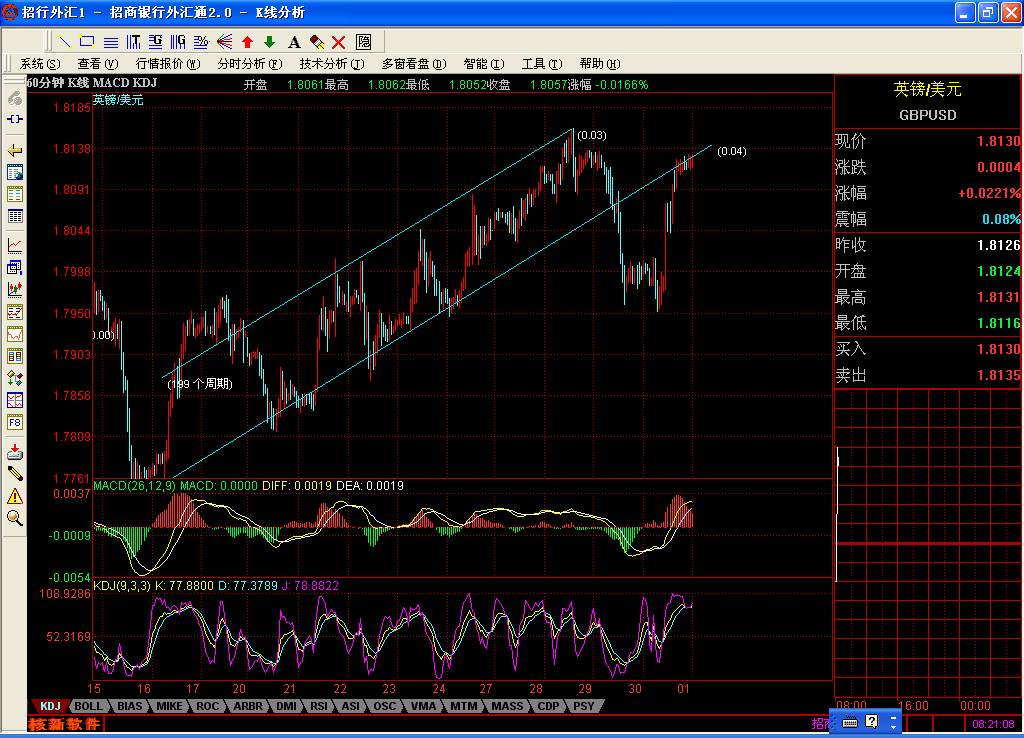This screenshot has height=738, width=1024.
Task: Click the 卖出 sell price row
Action: click(928, 375)
